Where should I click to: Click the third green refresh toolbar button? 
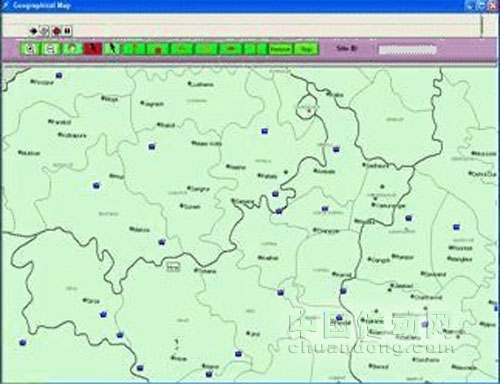[73, 49]
